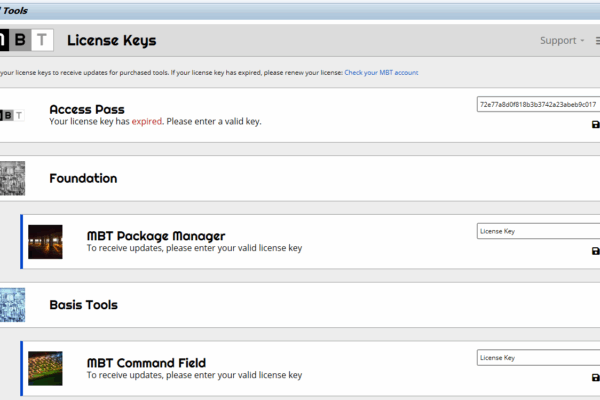Open the hamburger menu icon

point(596,41)
